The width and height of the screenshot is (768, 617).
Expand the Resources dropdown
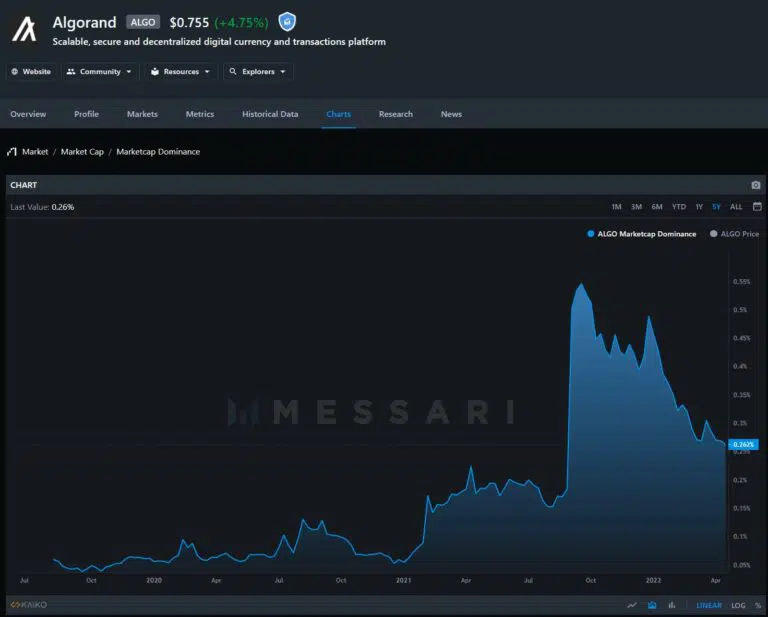(181, 71)
